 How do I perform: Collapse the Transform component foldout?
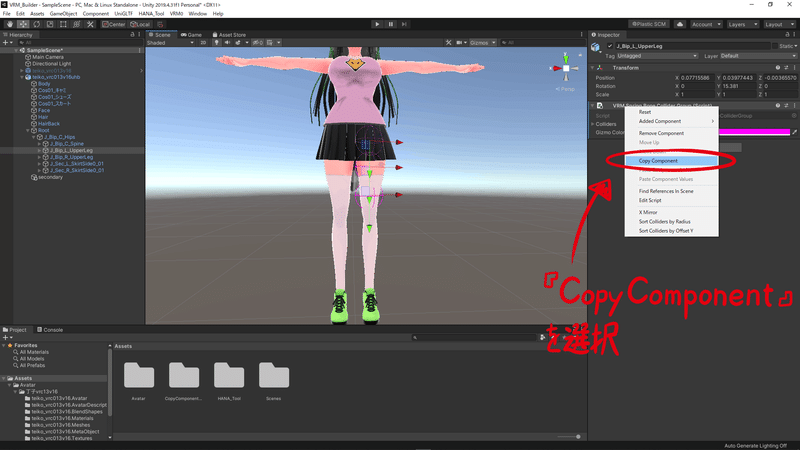(593, 68)
